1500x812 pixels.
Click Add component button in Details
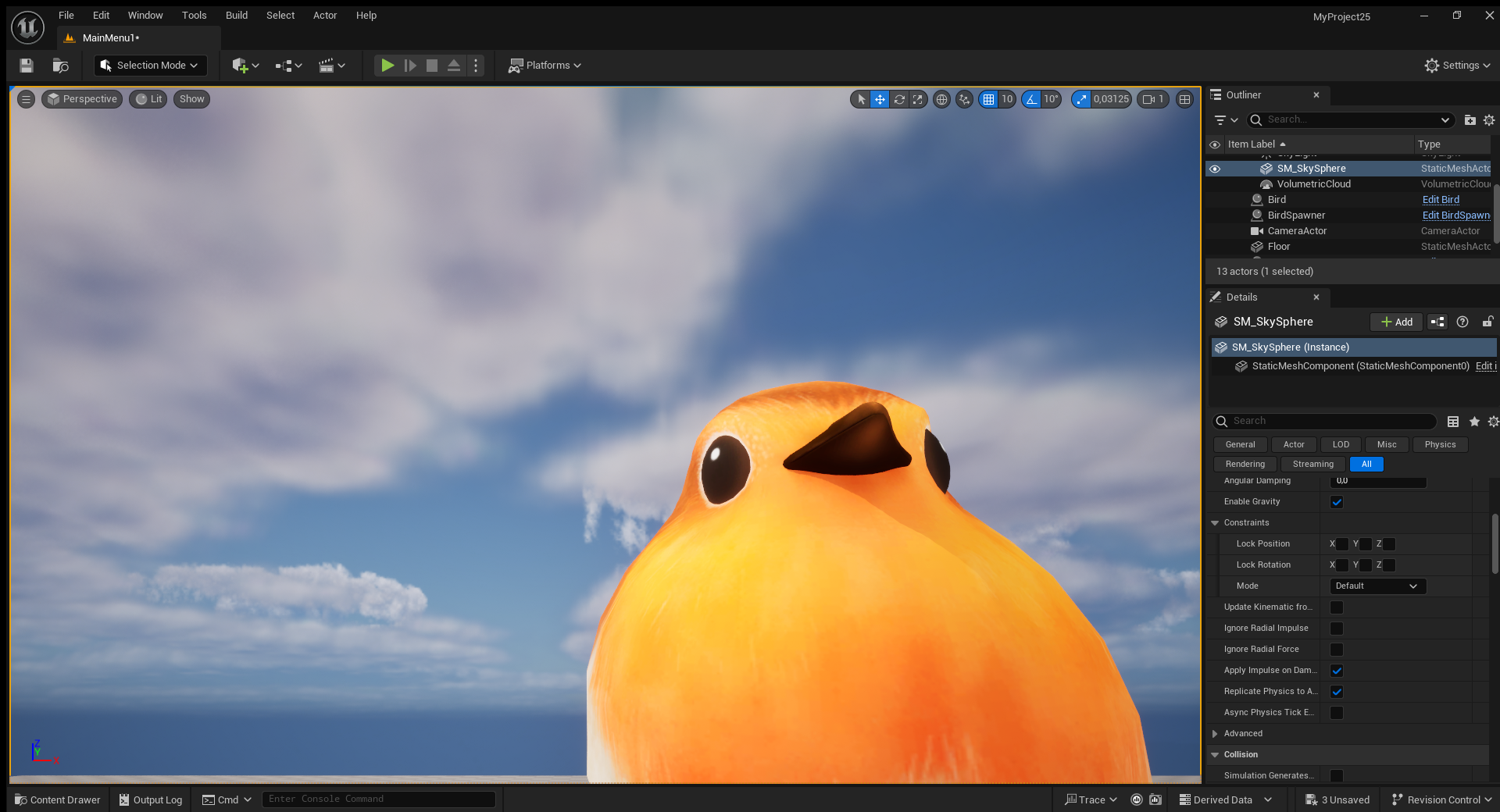click(1396, 322)
